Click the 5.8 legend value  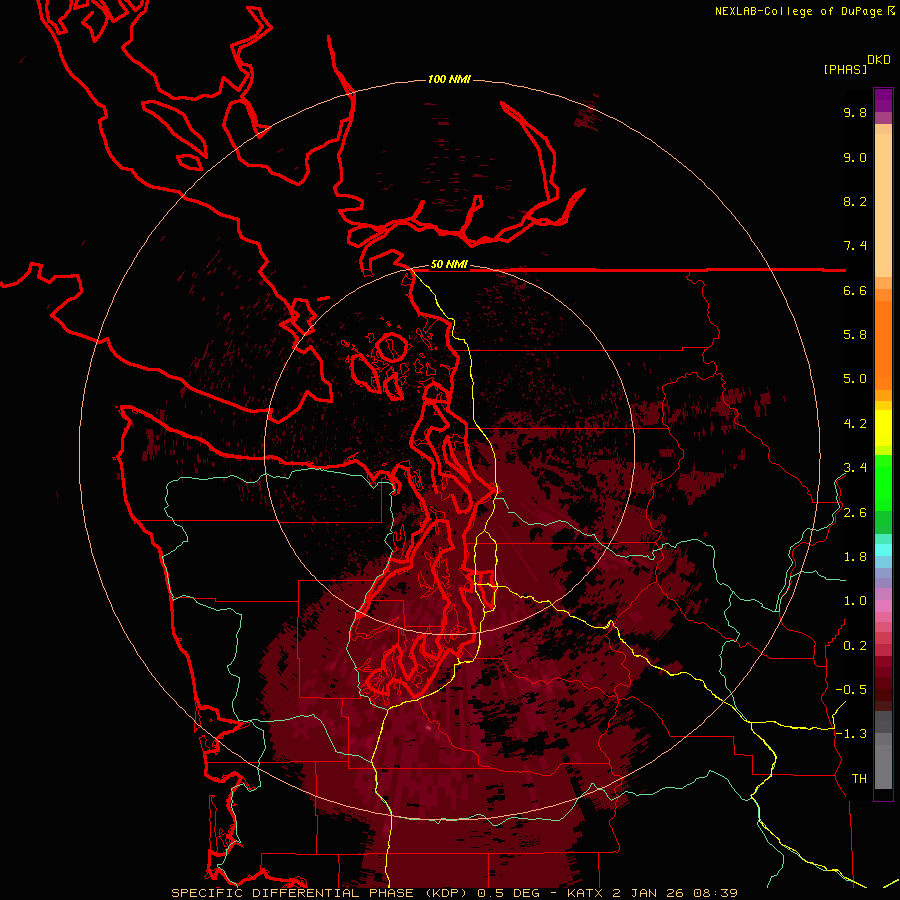coord(855,335)
